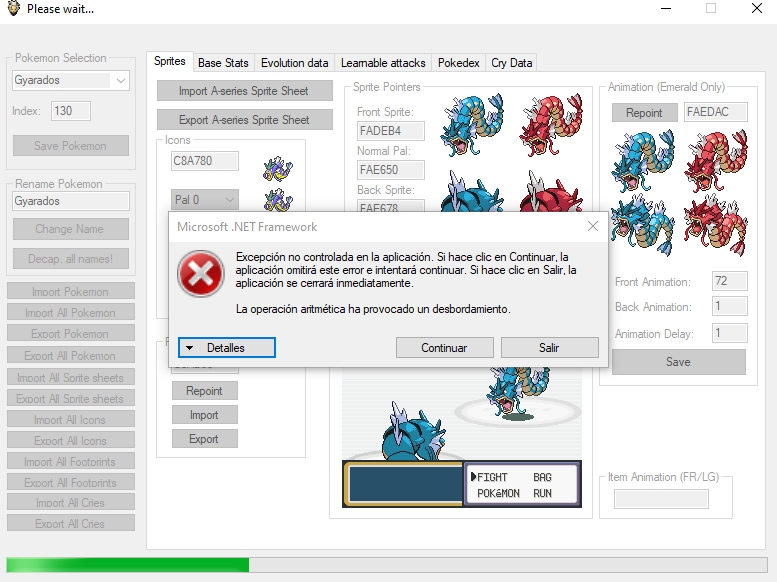The image size is (777, 582).
Task: Click Import A-series Sprite Sheet
Action: pos(244,91)
